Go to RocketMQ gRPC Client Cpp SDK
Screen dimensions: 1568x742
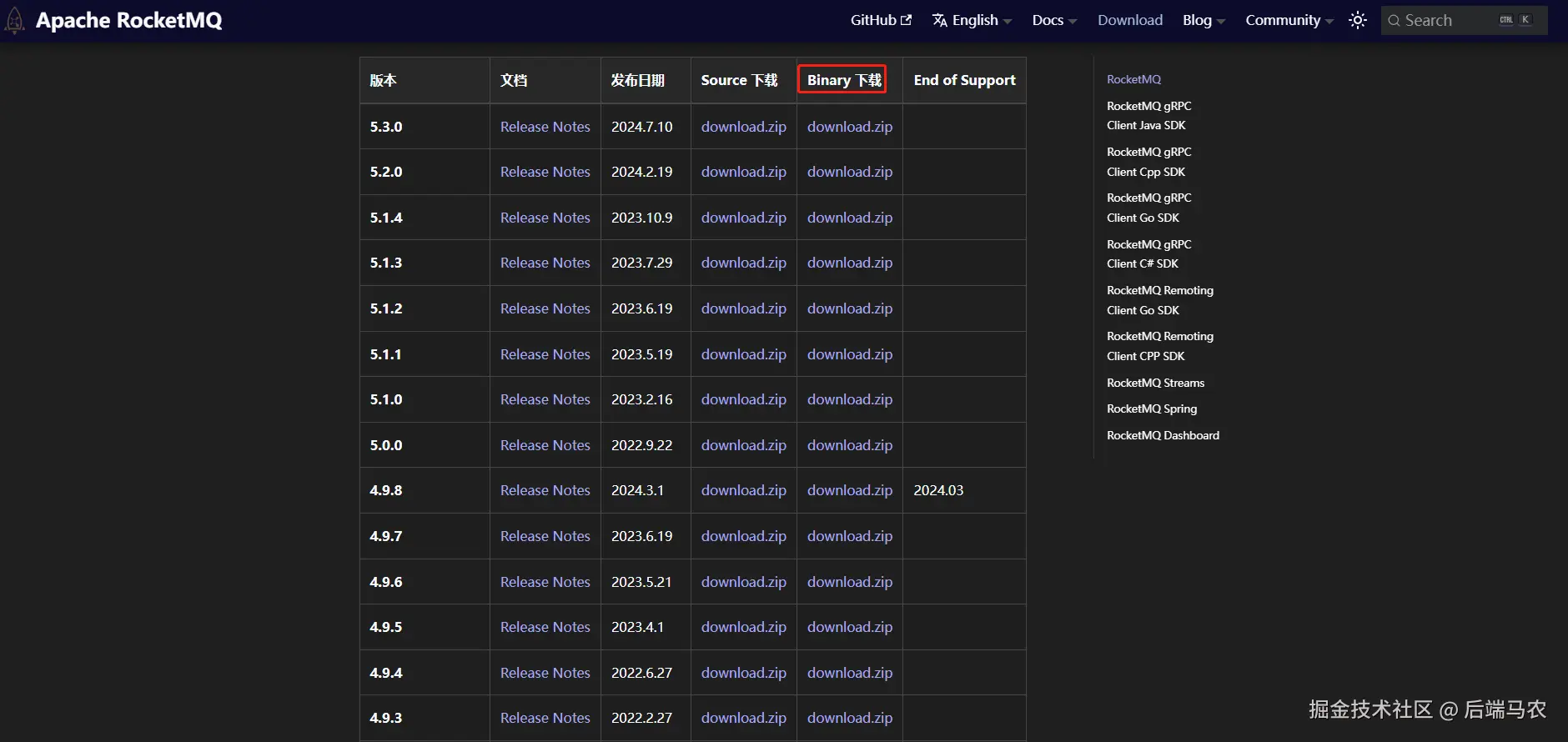(1148, 162)
